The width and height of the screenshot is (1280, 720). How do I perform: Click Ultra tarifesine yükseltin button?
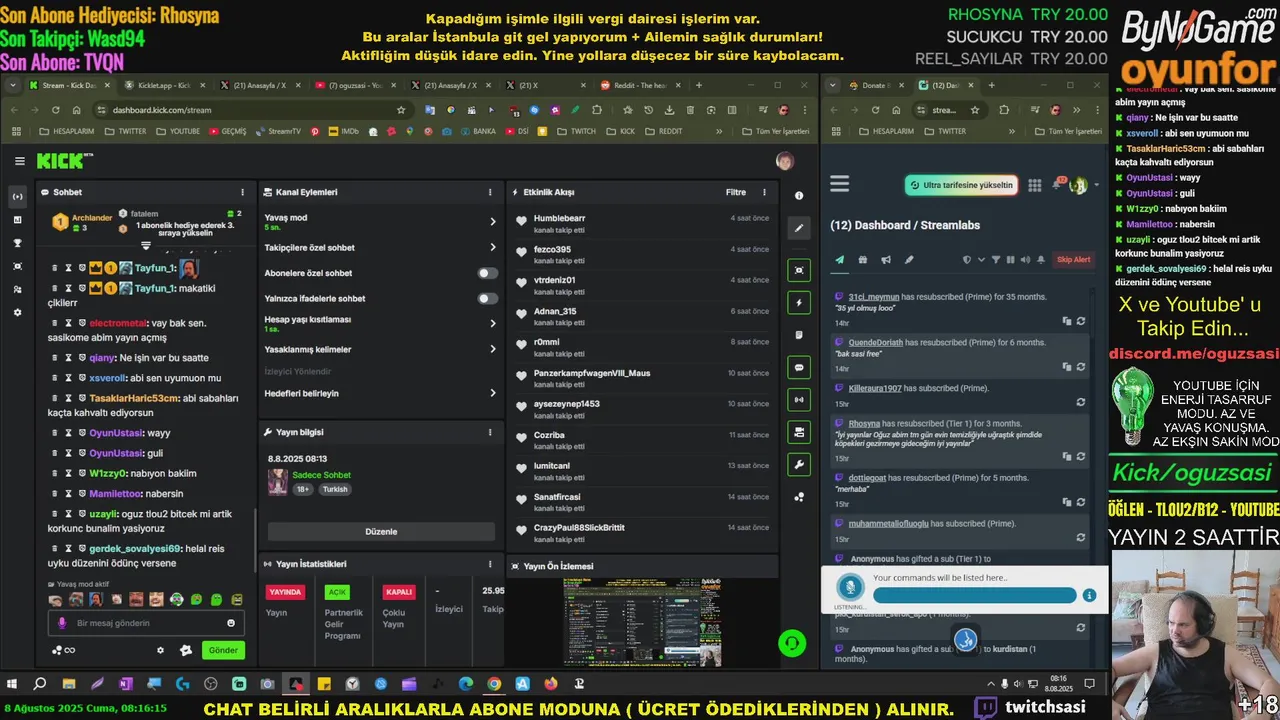961,185
